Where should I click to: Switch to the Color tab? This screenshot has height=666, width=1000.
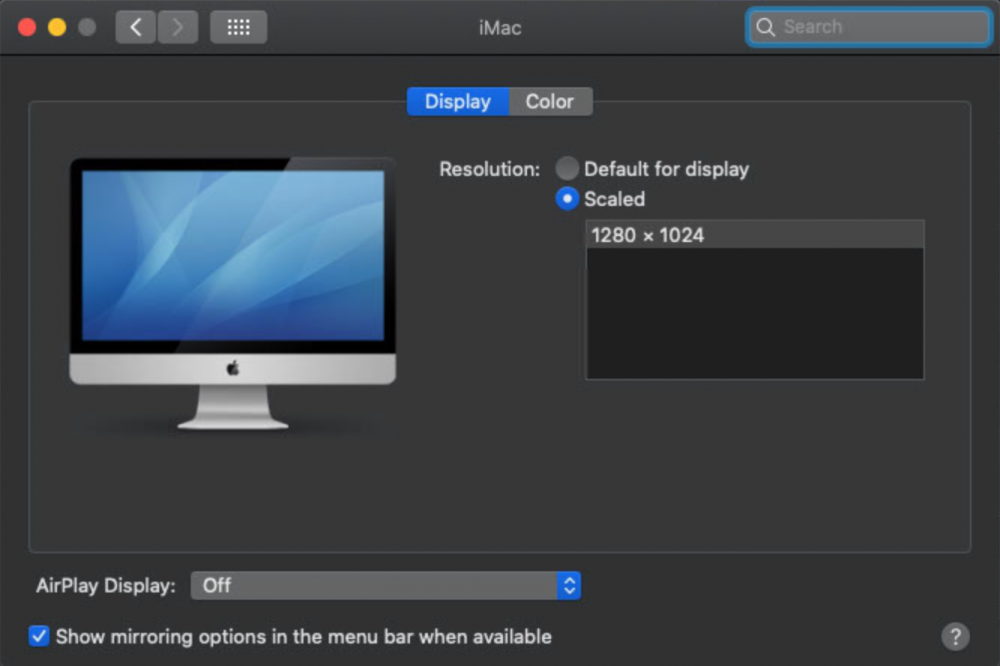550,101
